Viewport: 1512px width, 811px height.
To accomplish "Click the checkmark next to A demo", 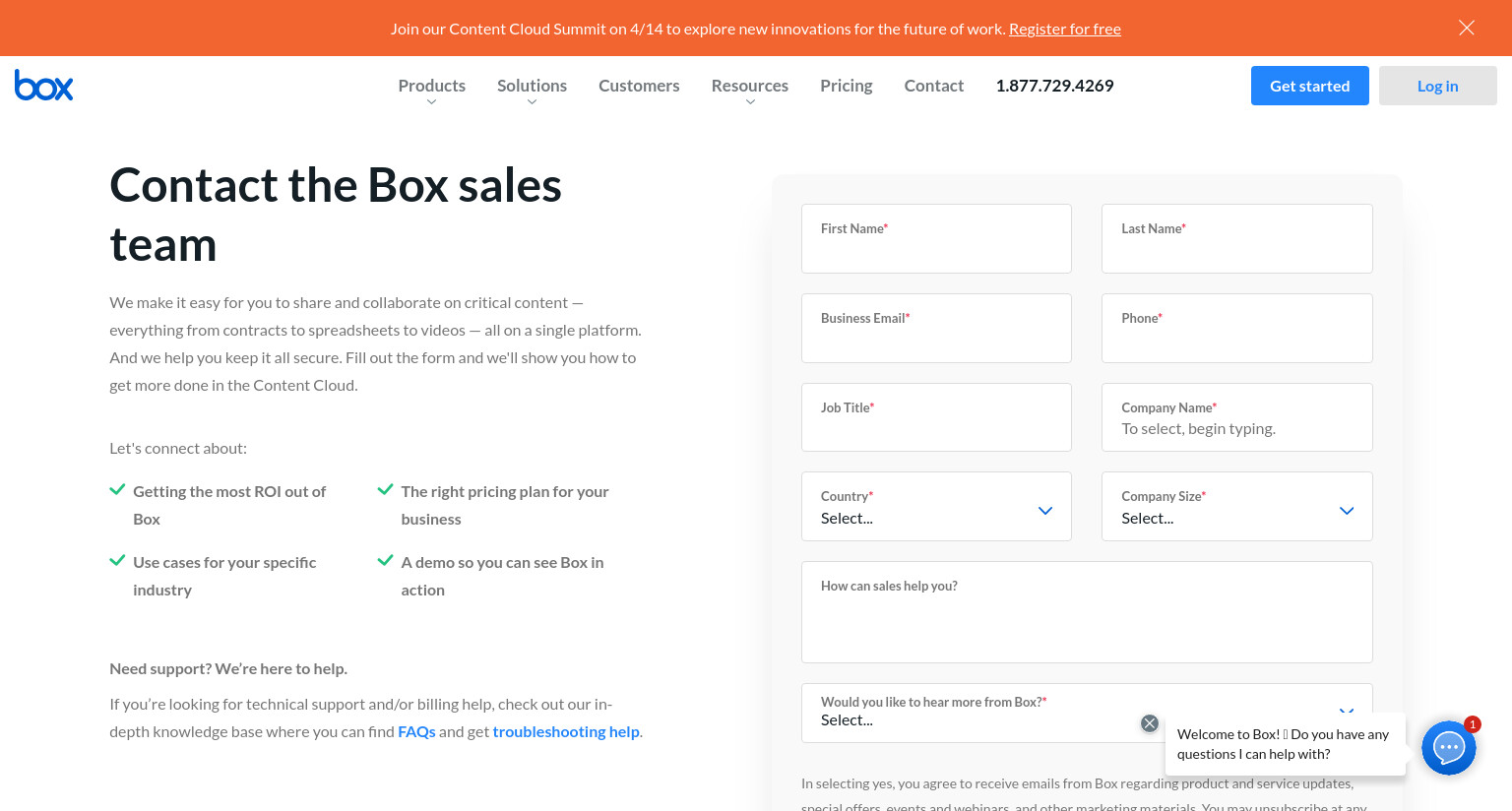I will 386,560.
